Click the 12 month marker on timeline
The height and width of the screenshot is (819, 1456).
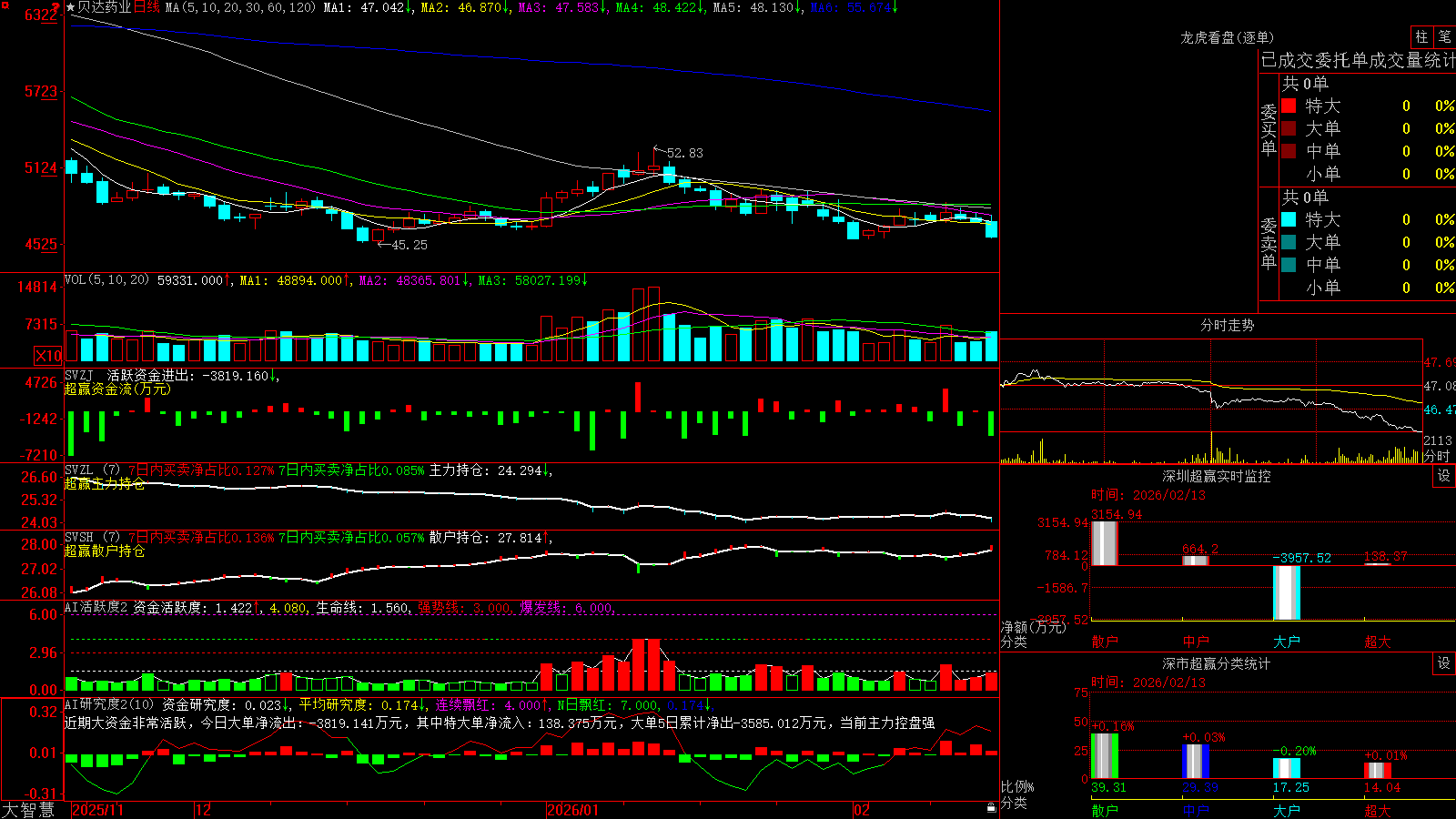point(204,810)
